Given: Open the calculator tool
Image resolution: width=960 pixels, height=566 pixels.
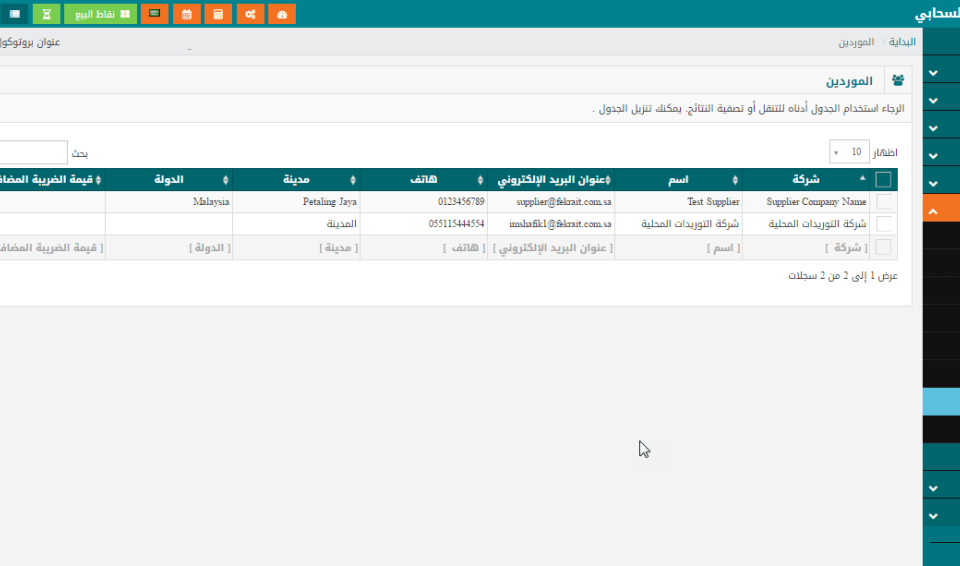Looking at the screenshot, I should (x=218, y=14).
